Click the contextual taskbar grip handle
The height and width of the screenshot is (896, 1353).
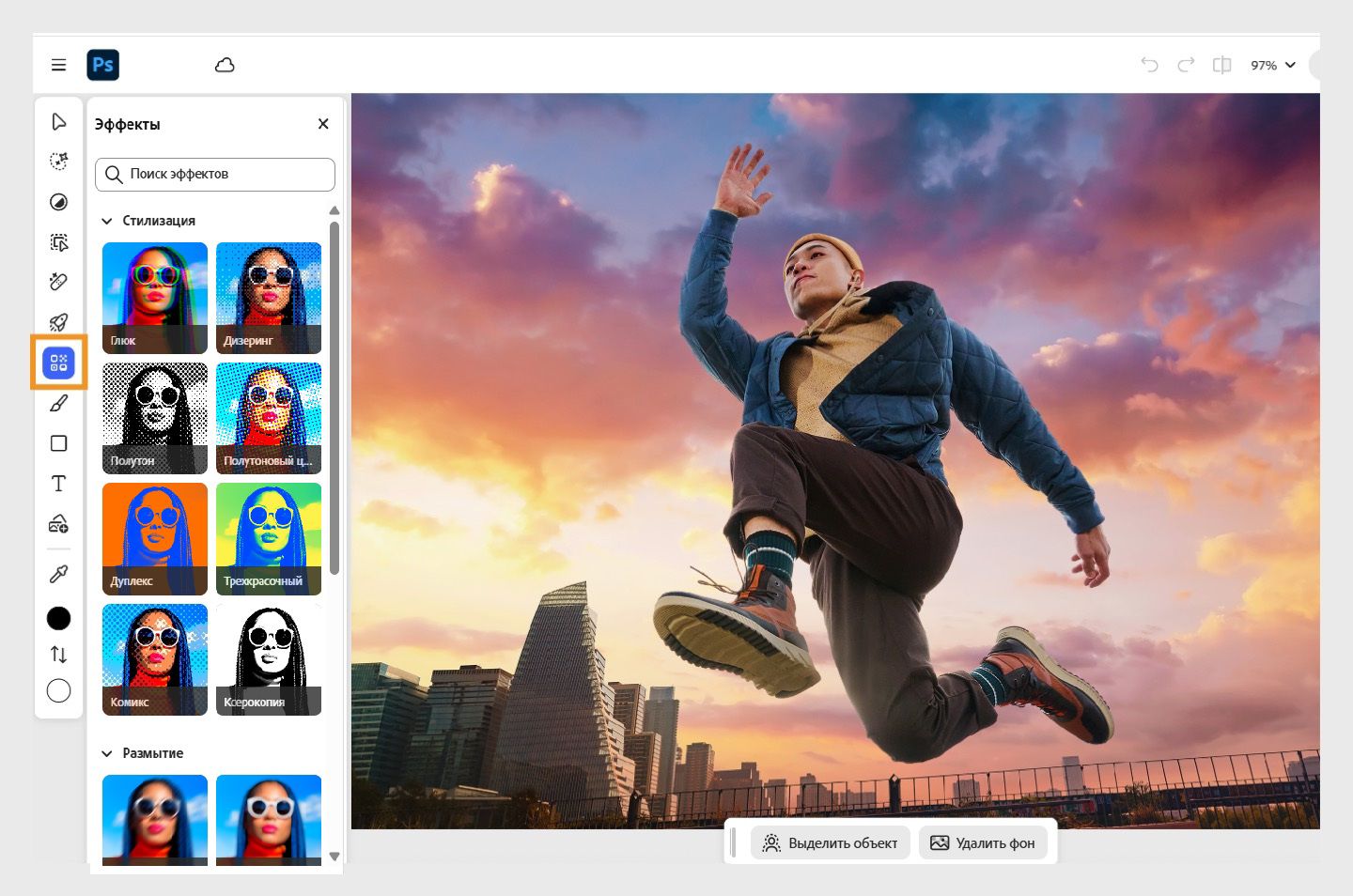point(734,843)
